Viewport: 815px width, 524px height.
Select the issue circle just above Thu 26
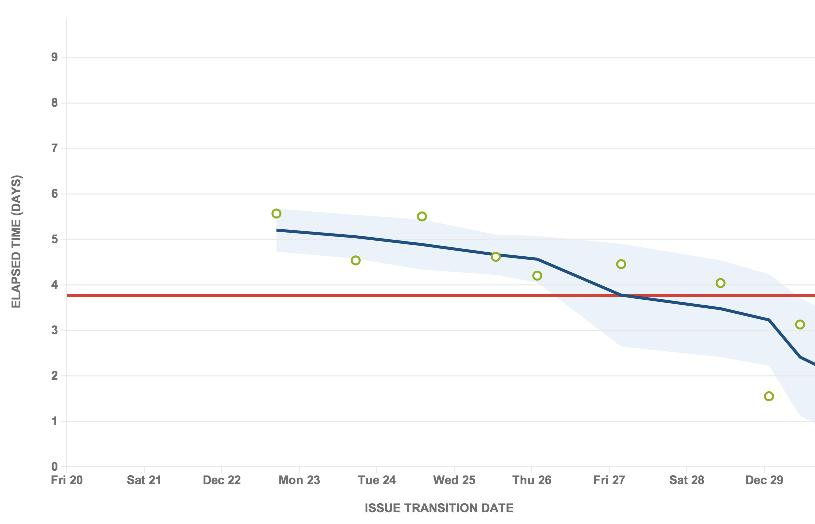point(537,276)
